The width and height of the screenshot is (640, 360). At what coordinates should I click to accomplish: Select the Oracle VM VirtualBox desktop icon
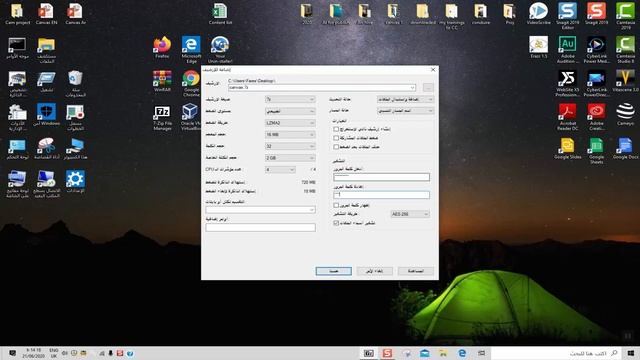(190, 117)
